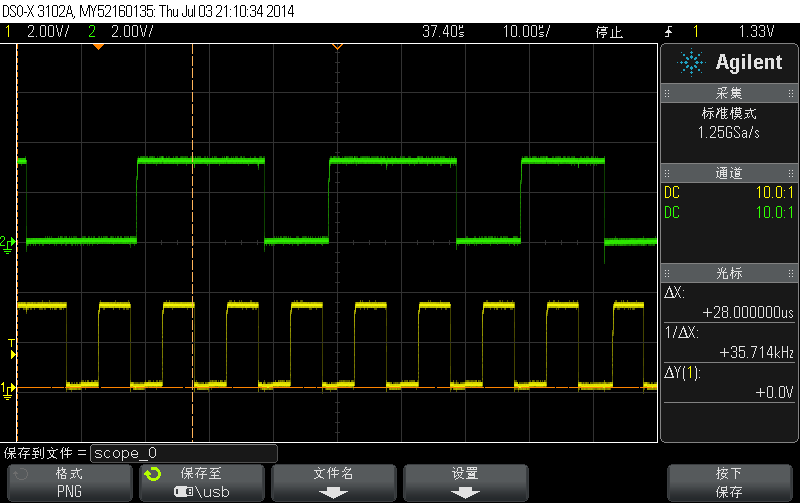Select the channel 1 2.00V/ scale indicator
800x503 pixels.
[48, 32]
